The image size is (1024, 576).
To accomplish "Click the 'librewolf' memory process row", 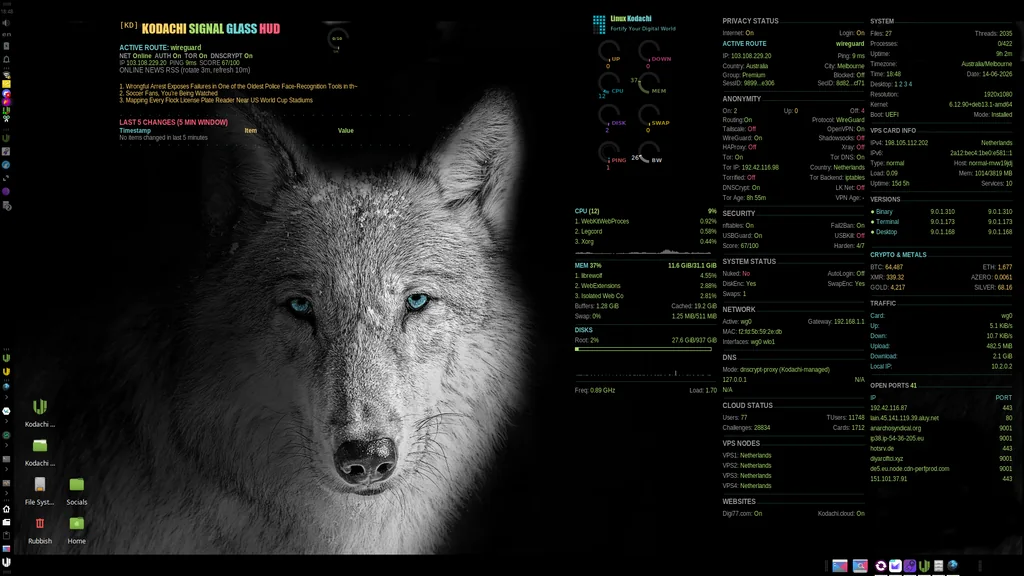I will (x=645, y=276).
